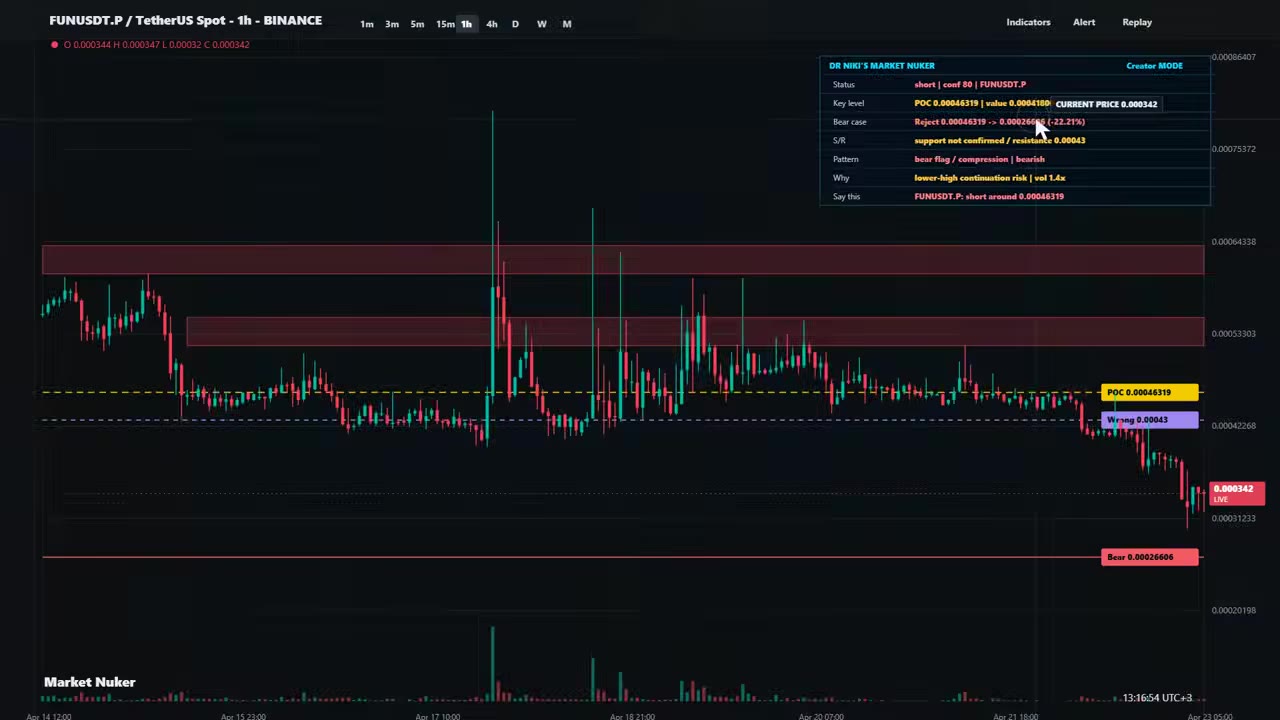Open the Indicators menu
This screenshot has height=720, width=1280.
(1028, 22)
